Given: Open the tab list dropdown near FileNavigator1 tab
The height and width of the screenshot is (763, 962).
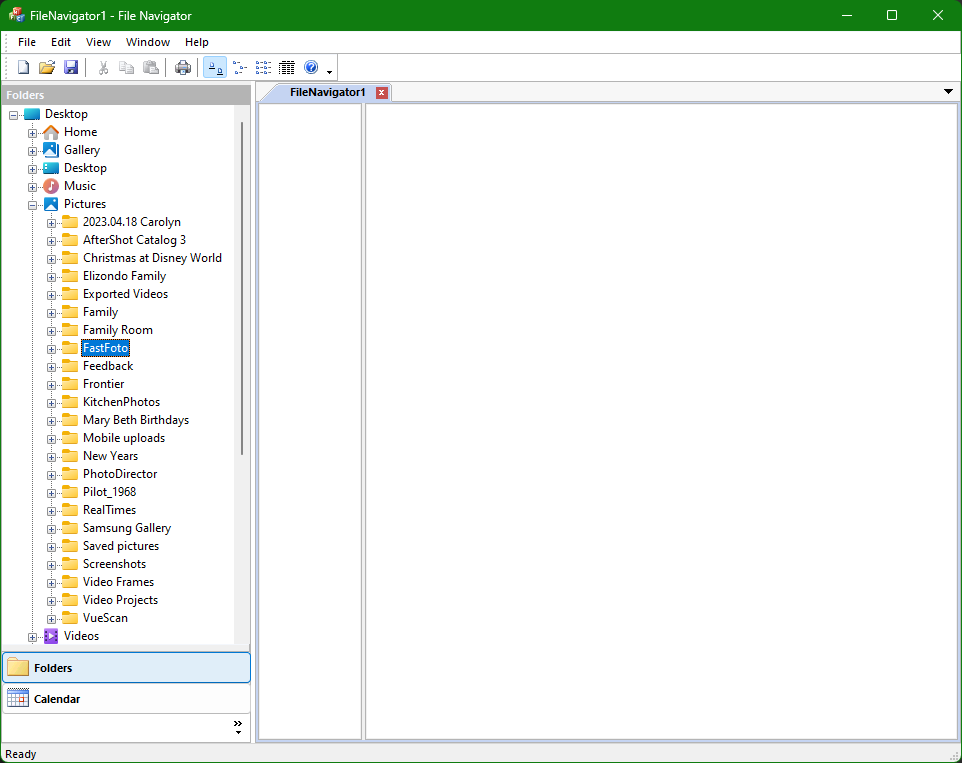Looking at the screenshot, I should (947, 91).
